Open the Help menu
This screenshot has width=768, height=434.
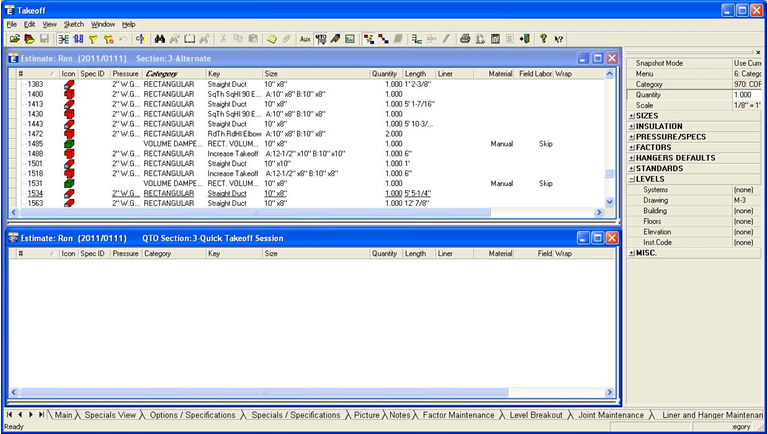[128, 24]
